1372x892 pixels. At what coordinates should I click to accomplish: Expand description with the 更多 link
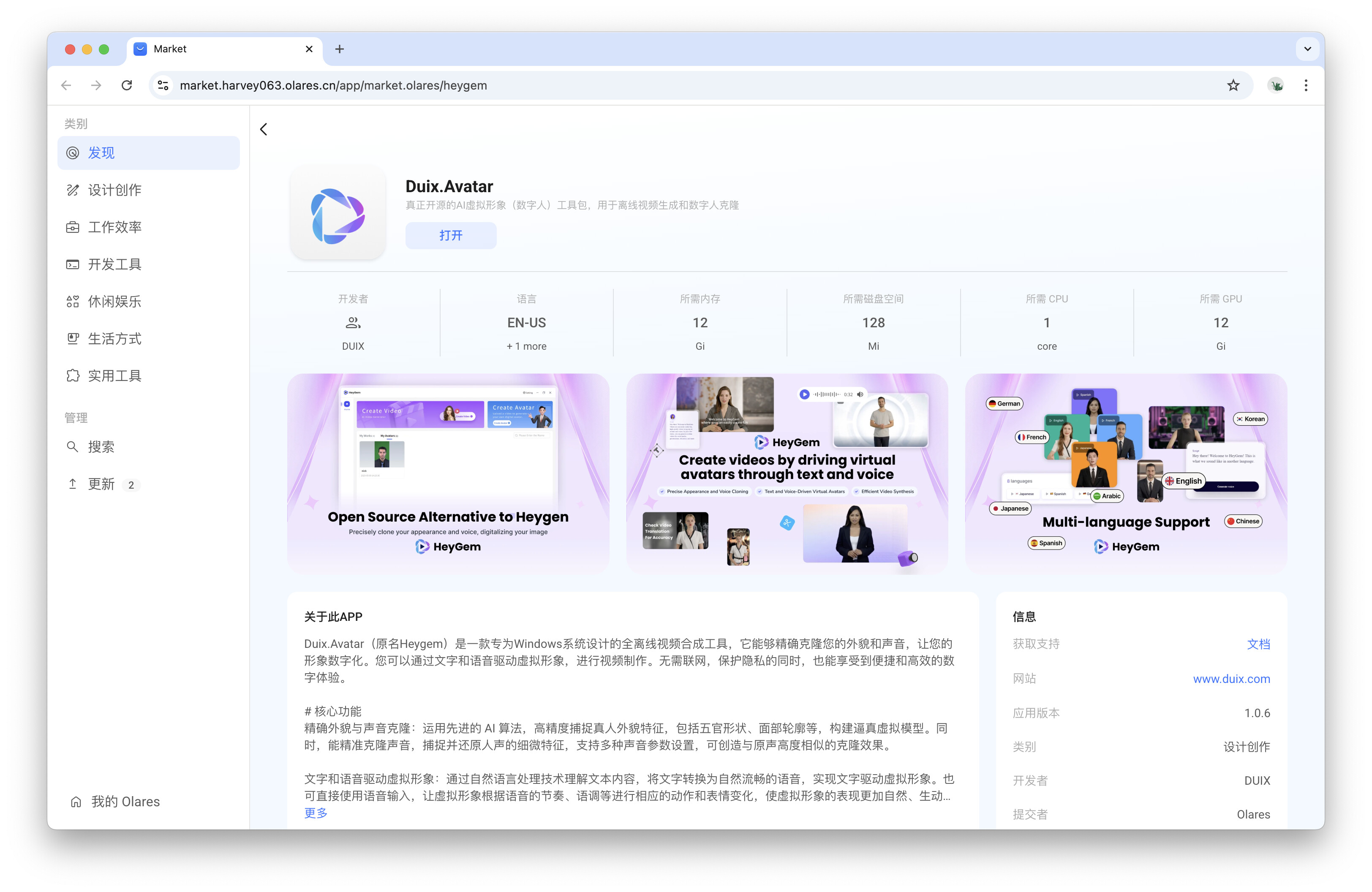click(x=315, y=813)
